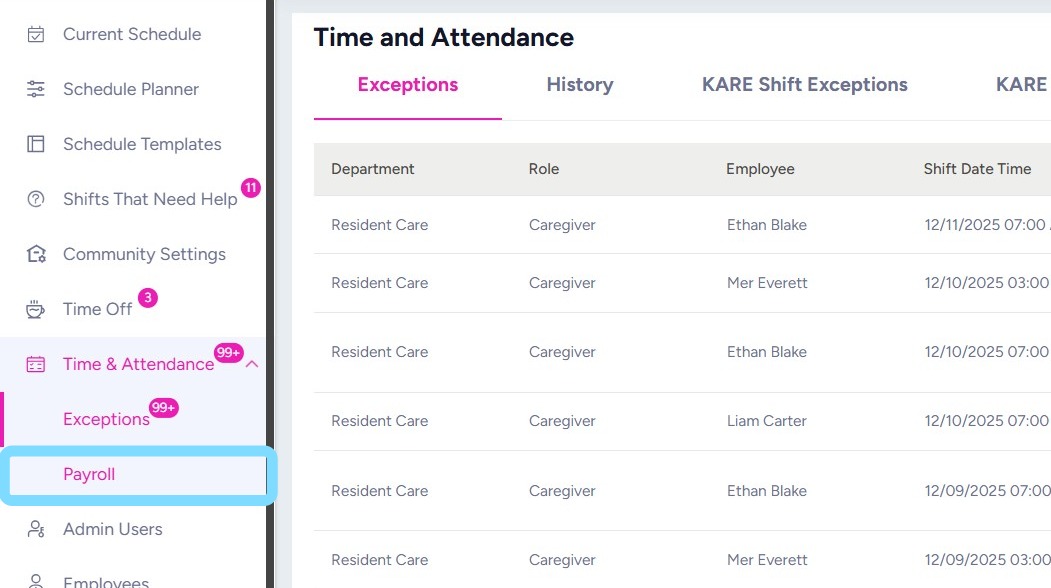
Task: Click the Shifts That Need Help icon
Action: coord(36,199)
